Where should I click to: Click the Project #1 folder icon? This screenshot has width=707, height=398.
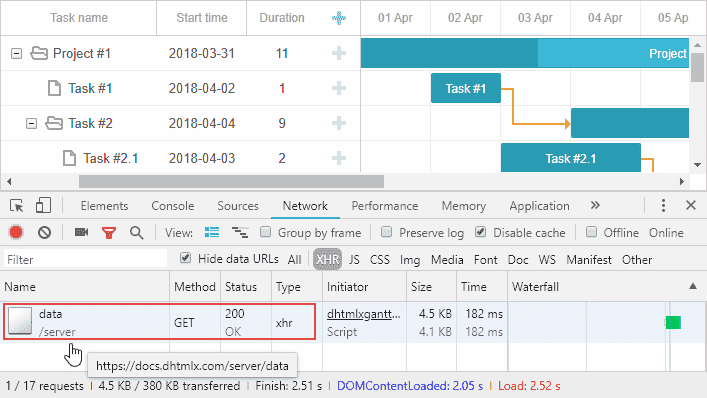coord(39,53)
